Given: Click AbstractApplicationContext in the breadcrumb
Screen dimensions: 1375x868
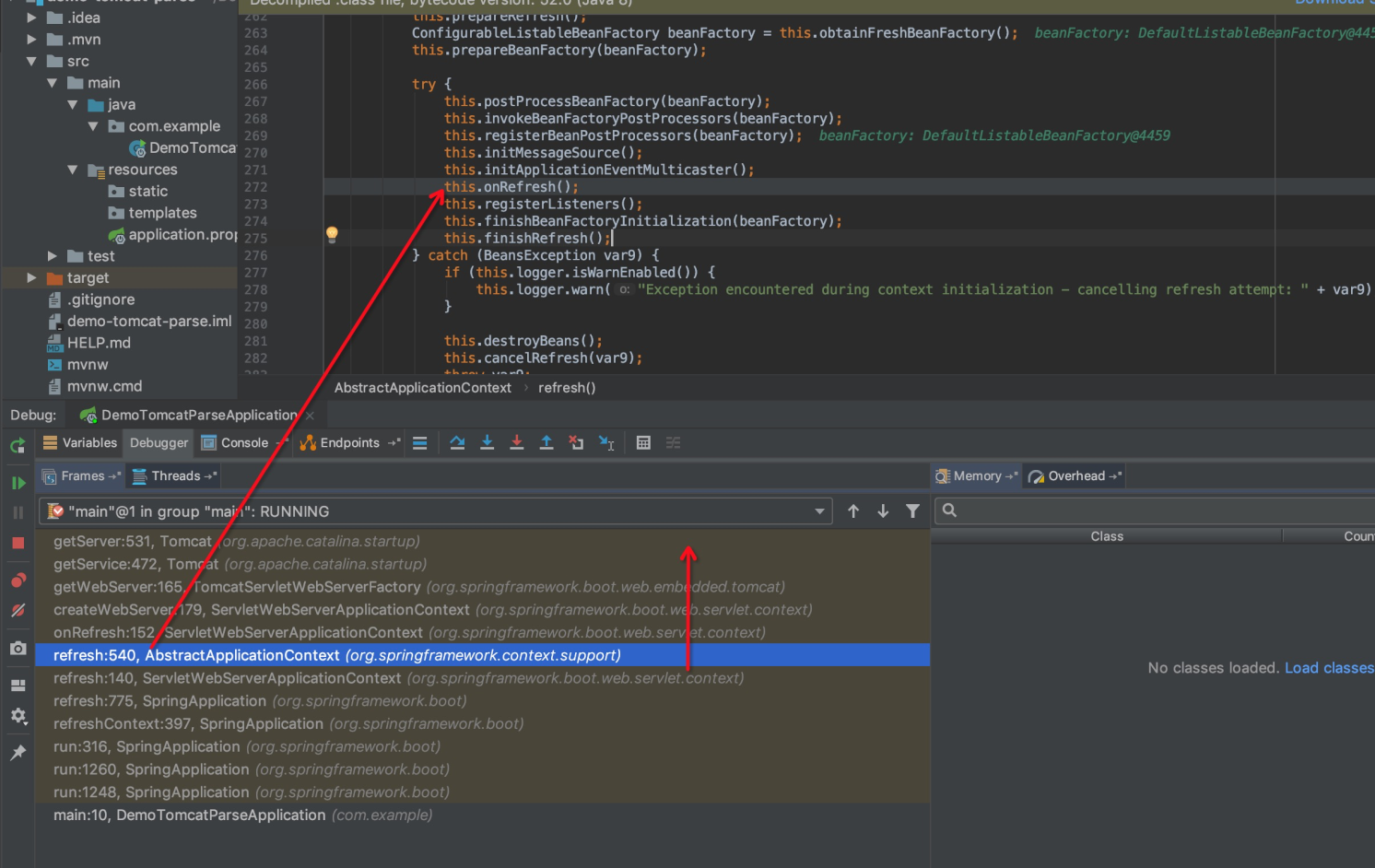Looking at the screenshot, I should click(422, 388).
